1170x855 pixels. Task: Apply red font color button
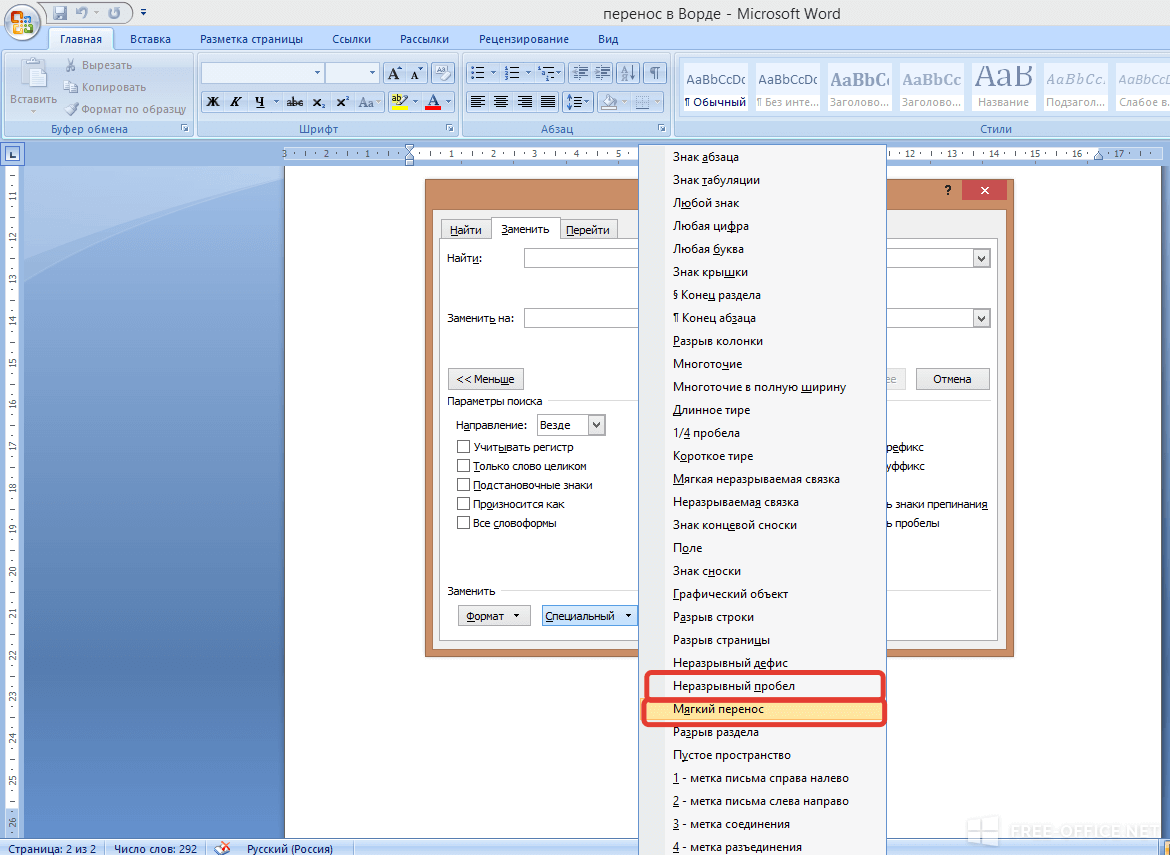coord(433,102)
